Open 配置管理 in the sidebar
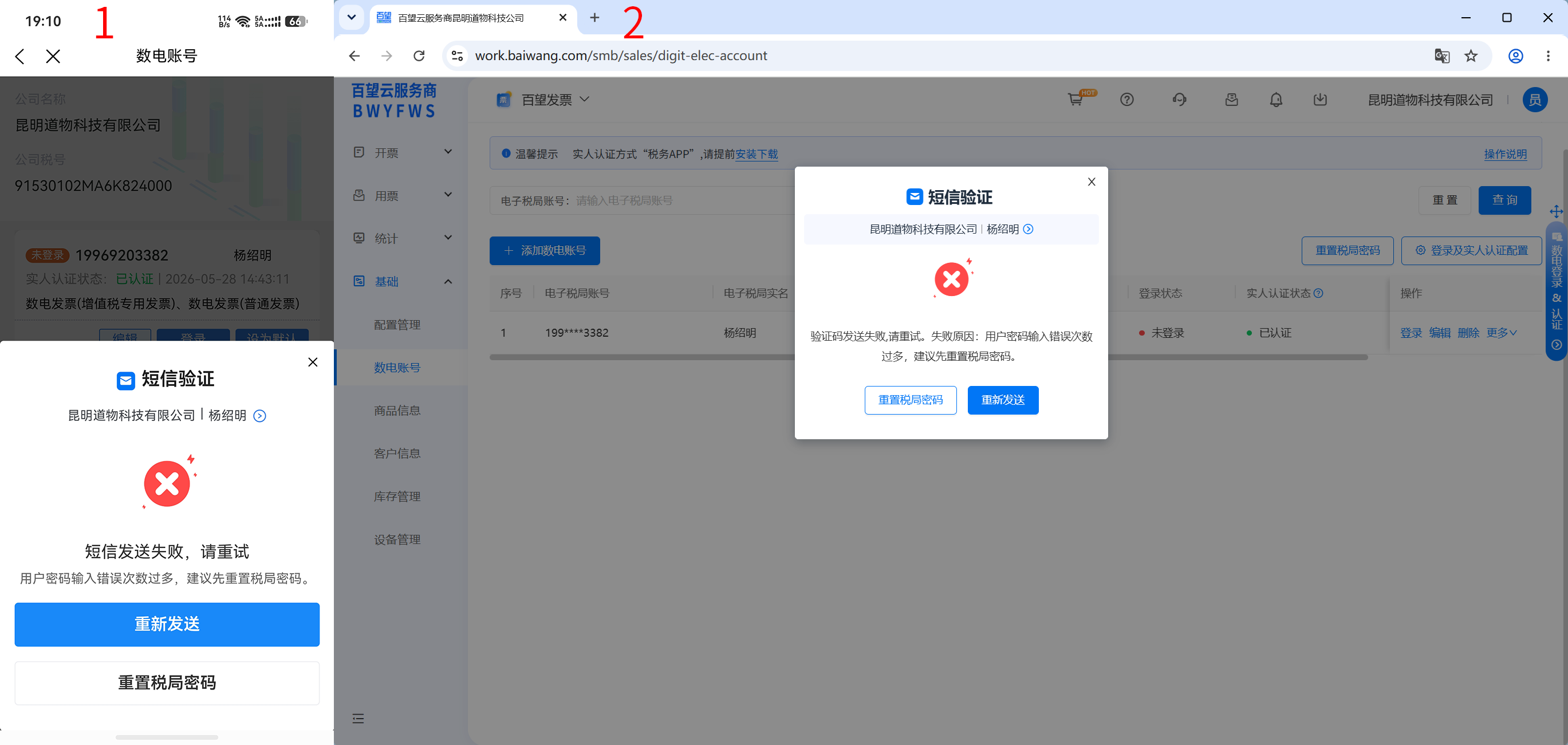This screenshot has height=745, width=1568. 397,325
